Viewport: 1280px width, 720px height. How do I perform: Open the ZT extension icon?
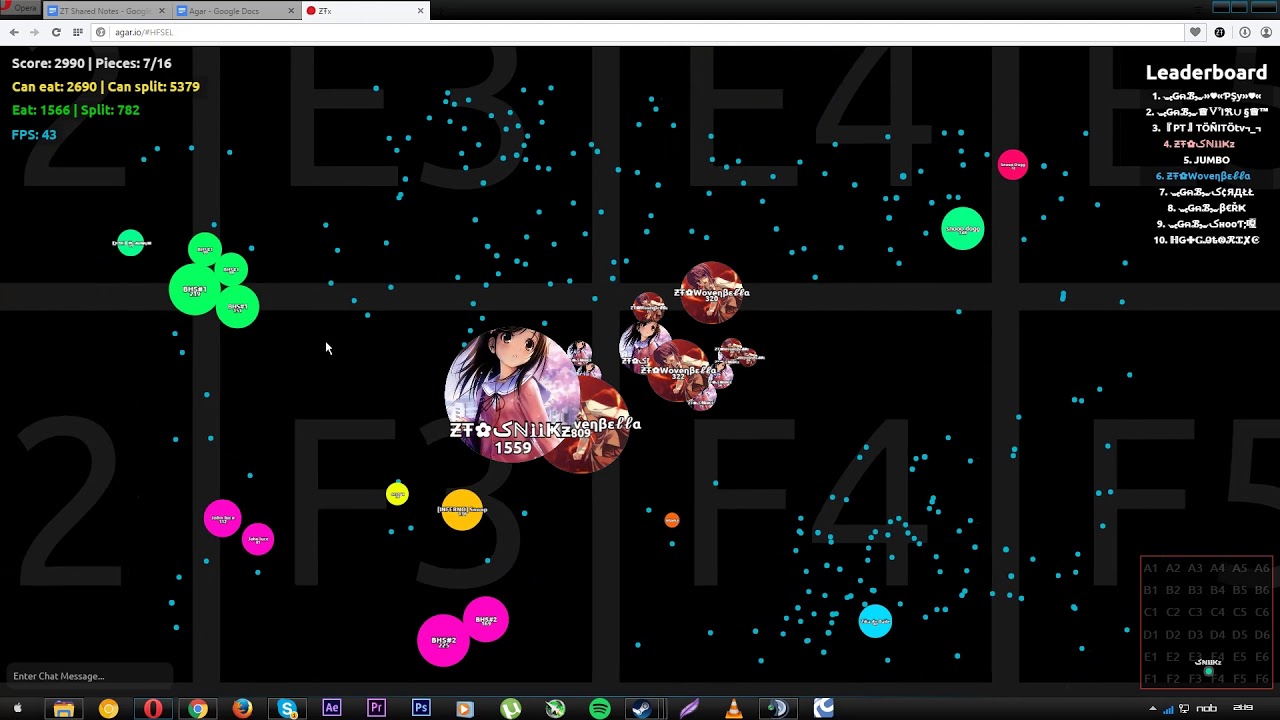pos(1220,32)
